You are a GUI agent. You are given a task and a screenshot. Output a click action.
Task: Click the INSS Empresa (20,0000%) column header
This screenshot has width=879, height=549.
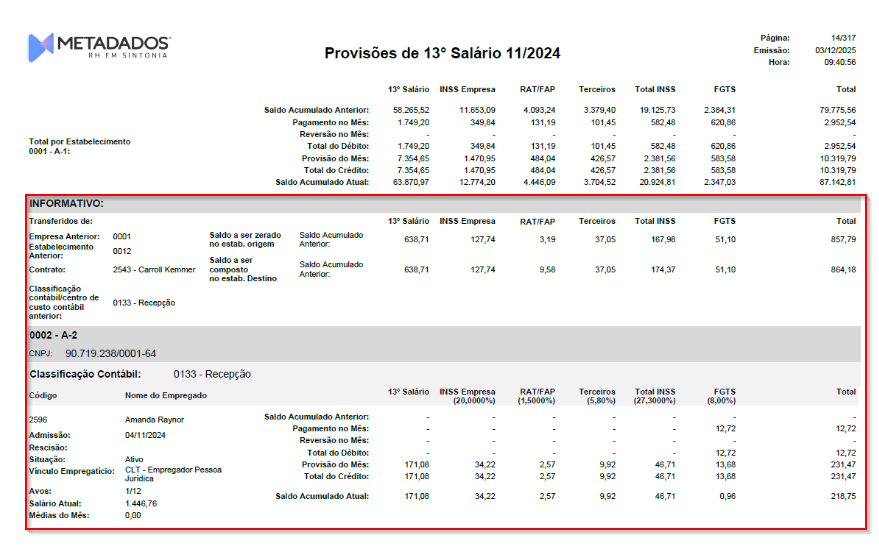pyautogui.click(x=467, y=396)
